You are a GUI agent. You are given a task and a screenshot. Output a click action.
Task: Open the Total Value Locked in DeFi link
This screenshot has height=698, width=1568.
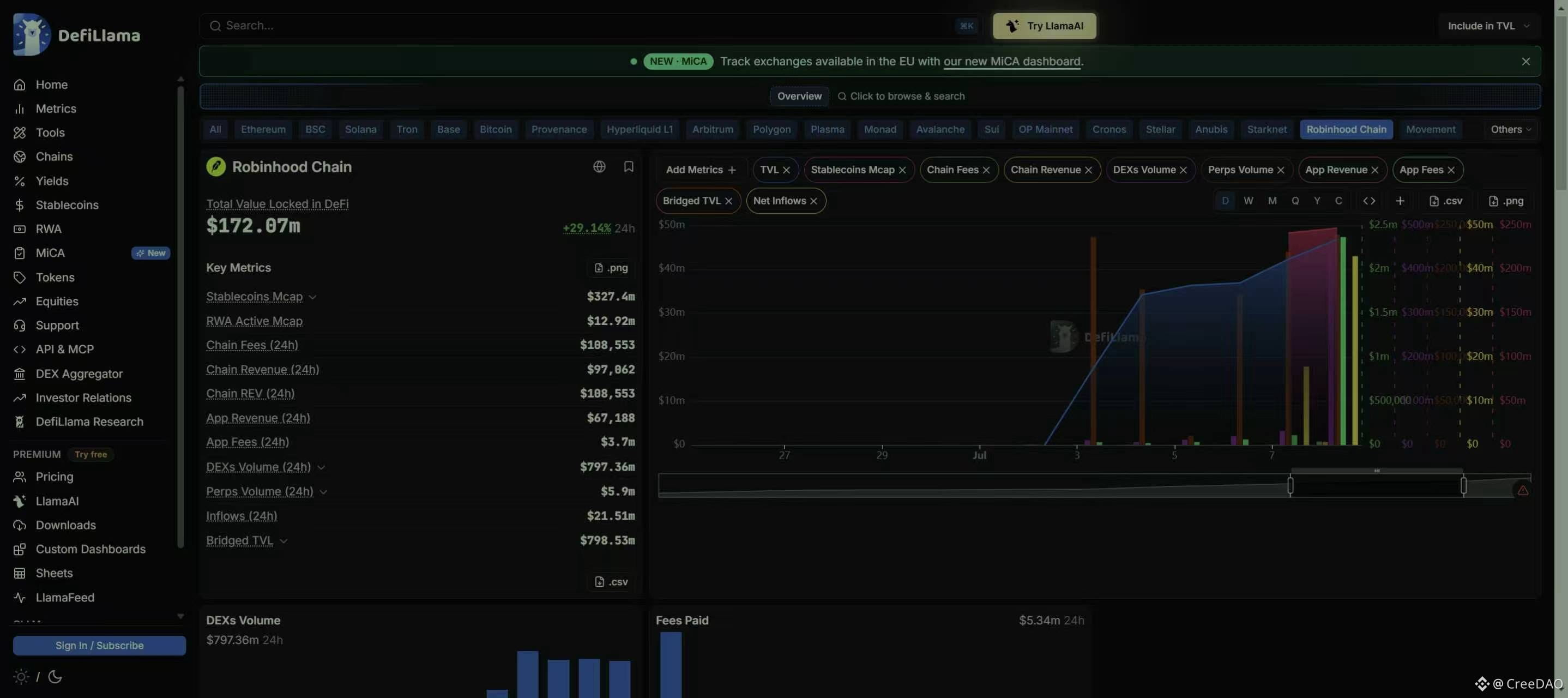[277, 204]
